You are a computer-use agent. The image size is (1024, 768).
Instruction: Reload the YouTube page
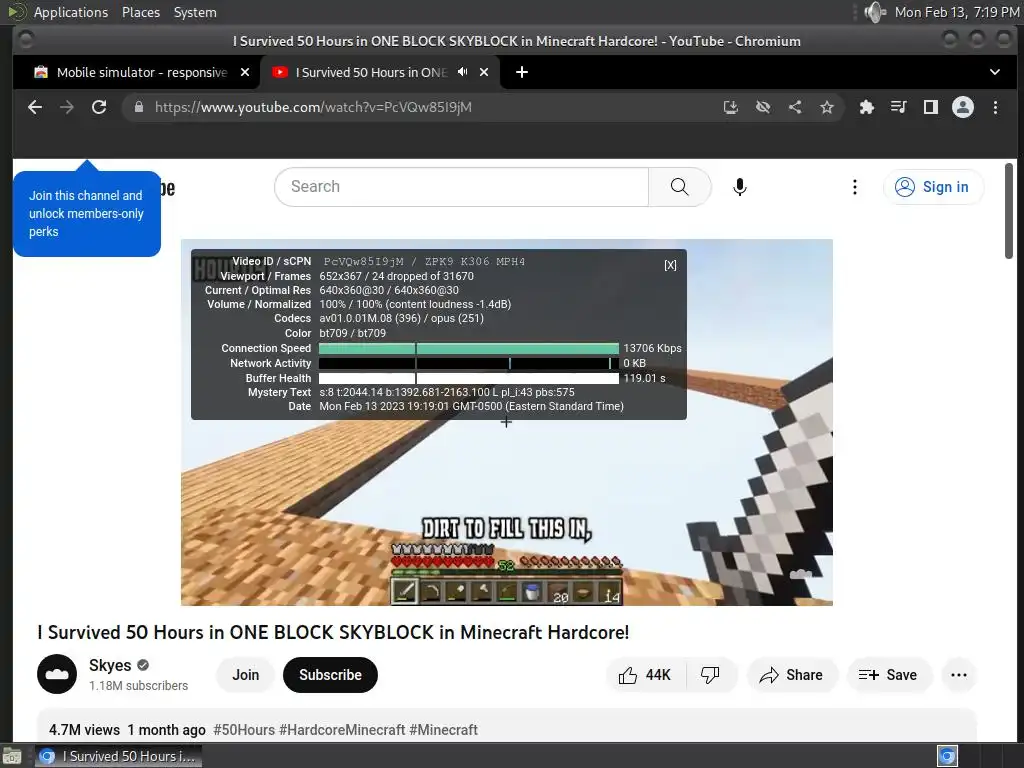tap(99, 107)
